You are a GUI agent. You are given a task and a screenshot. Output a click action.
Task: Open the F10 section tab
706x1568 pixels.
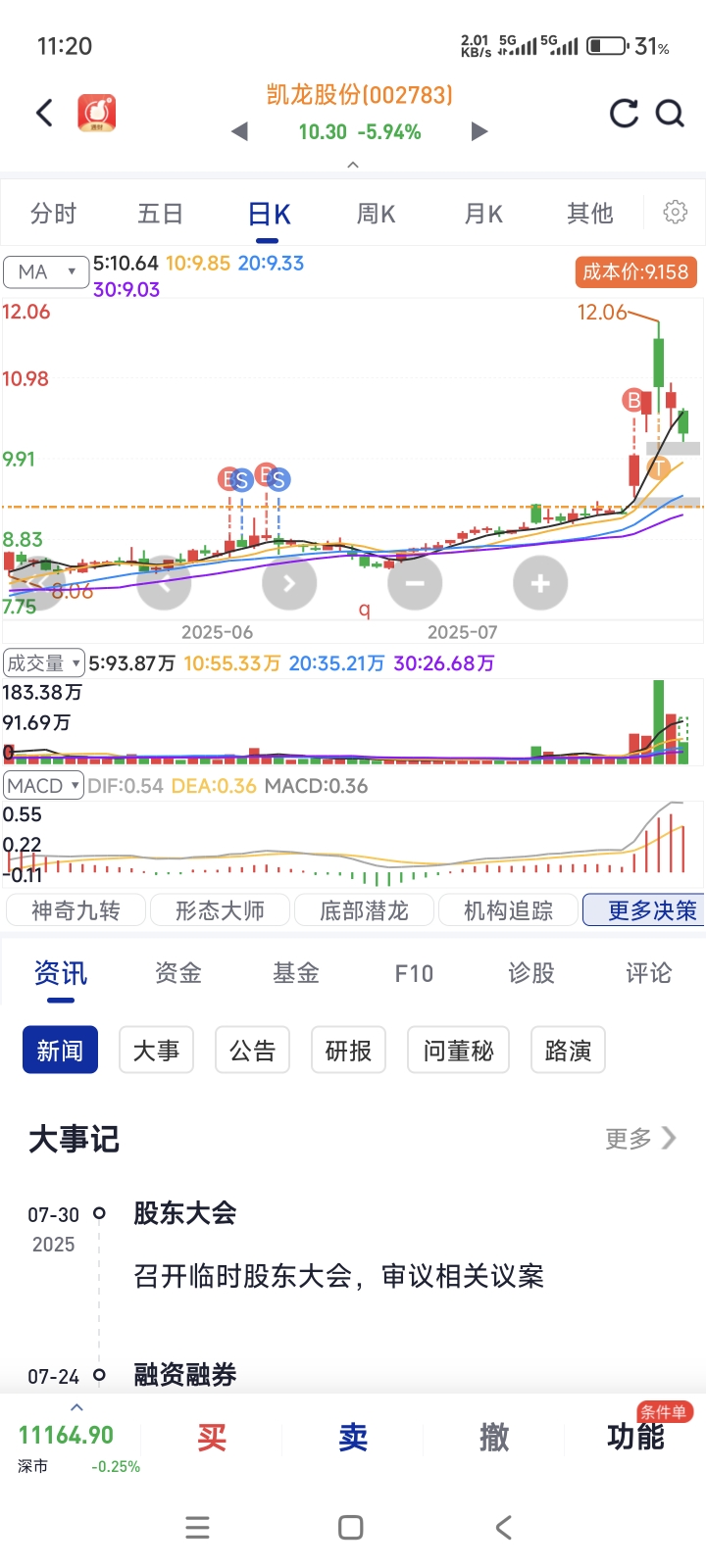coord(414,973)
